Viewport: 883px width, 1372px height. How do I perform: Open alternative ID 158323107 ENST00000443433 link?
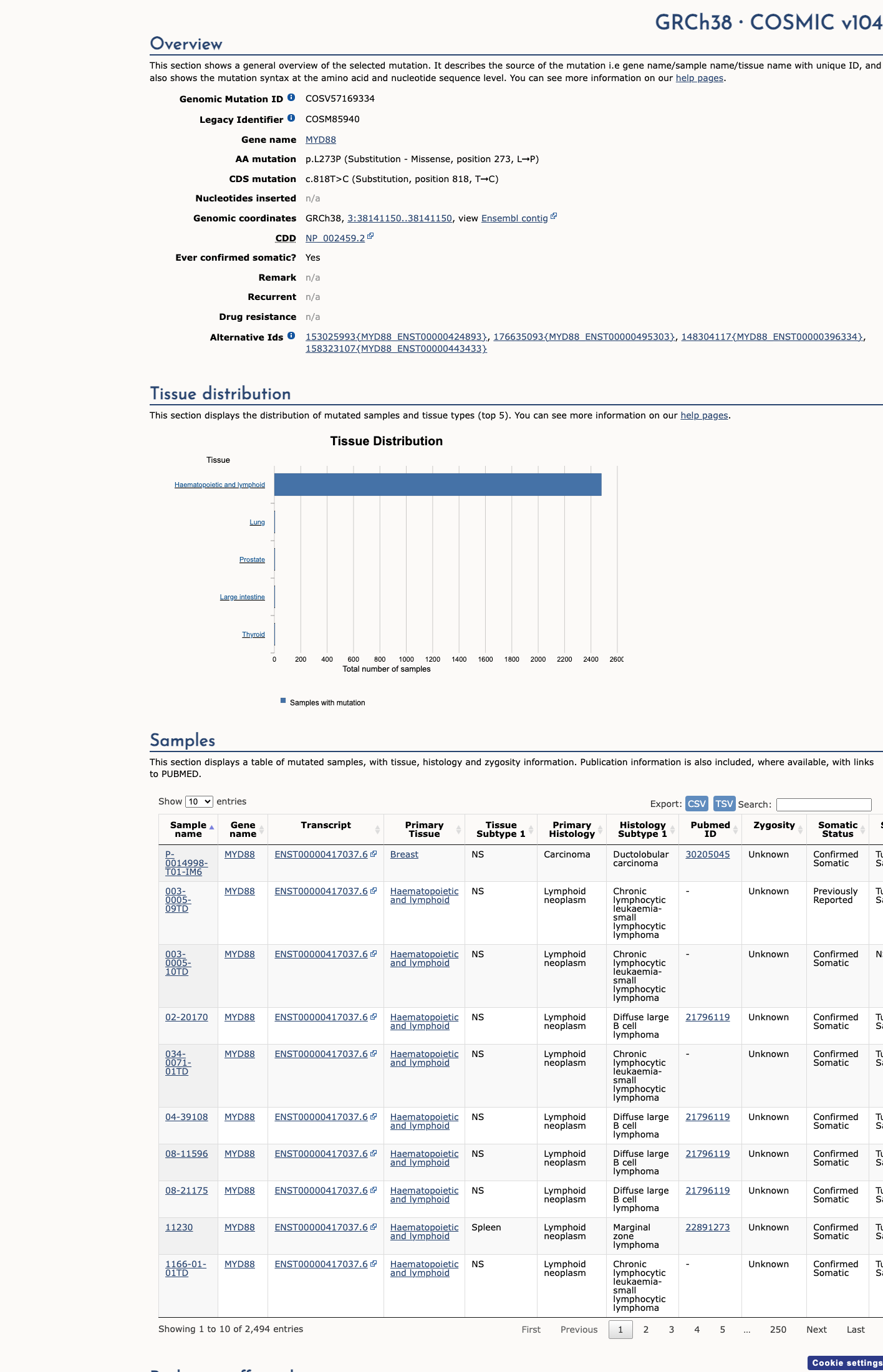396,349
